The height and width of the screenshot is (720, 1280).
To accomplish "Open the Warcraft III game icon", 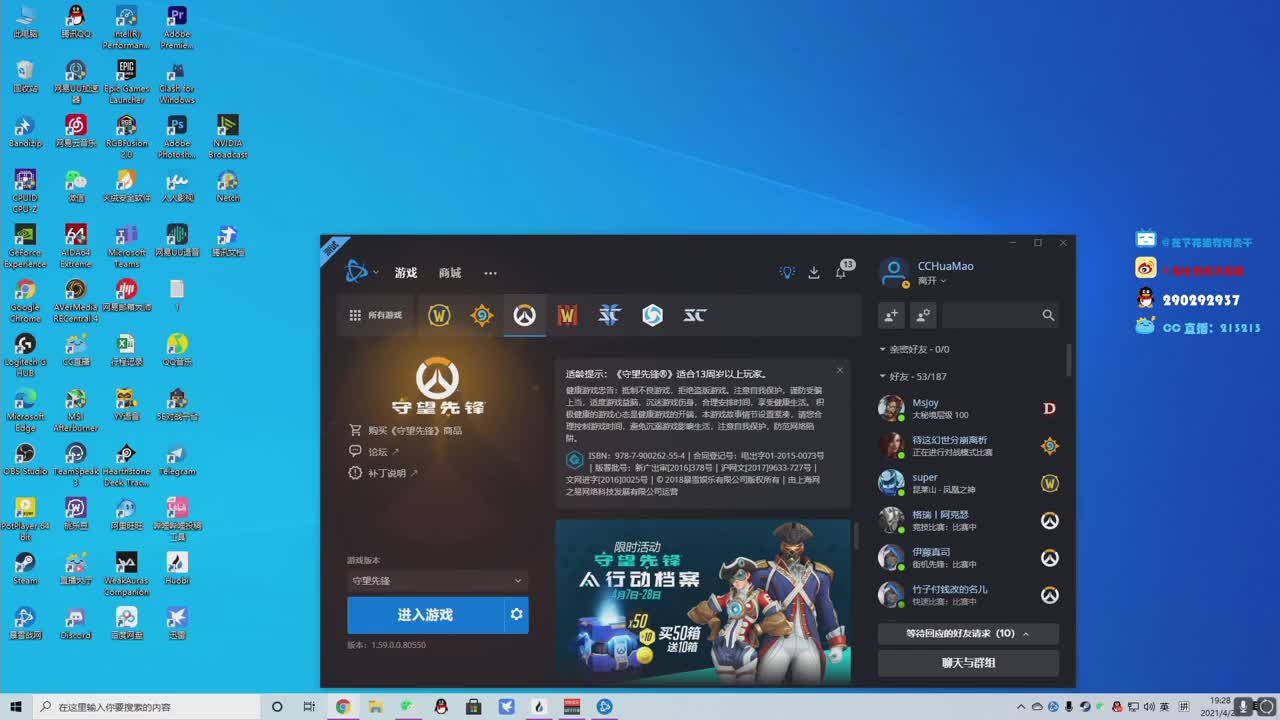I will (567, 315).
